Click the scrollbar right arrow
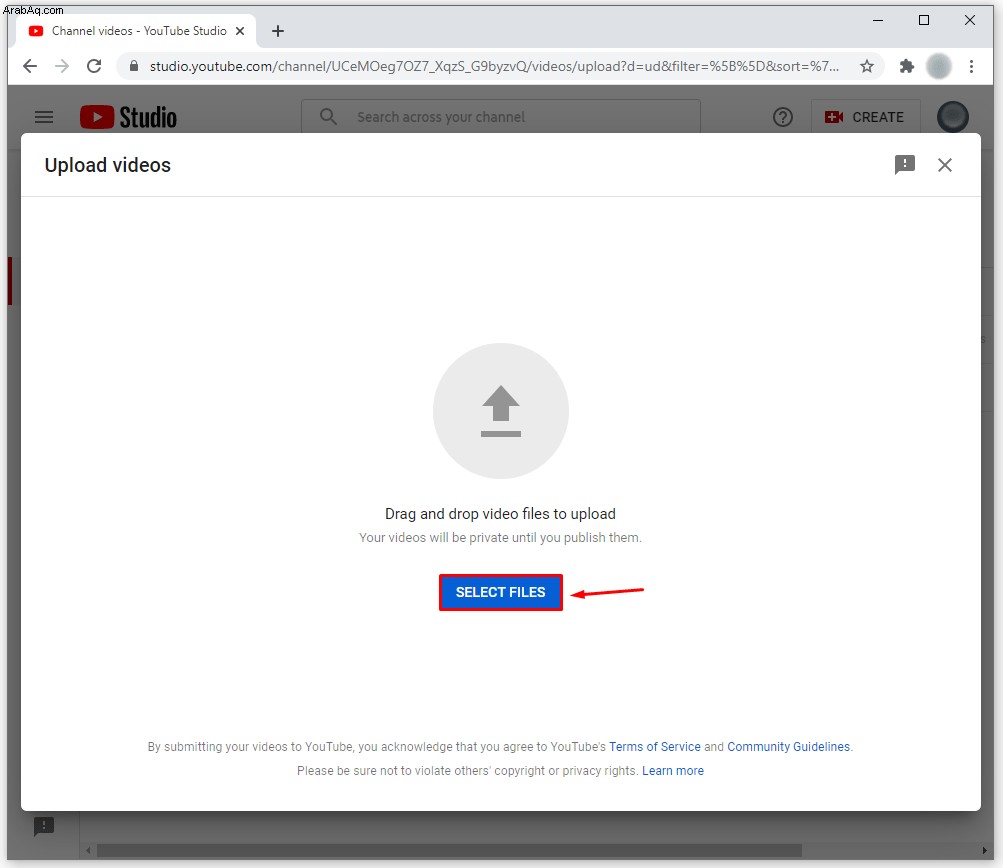This screenshot has height=868, width=1003. [984, 850]
